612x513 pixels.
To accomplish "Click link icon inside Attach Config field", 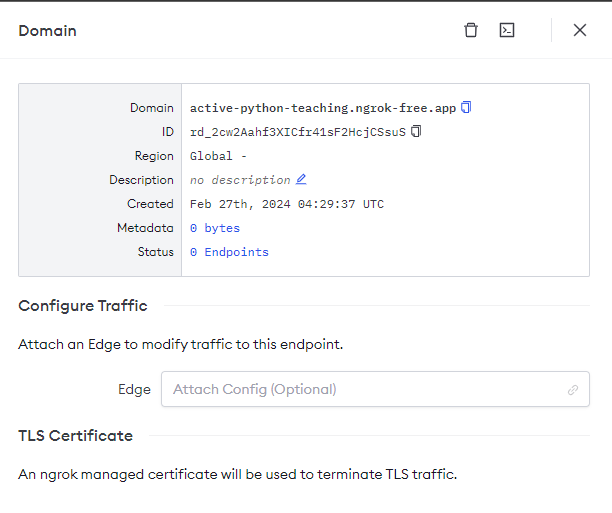I will (573, 390).
